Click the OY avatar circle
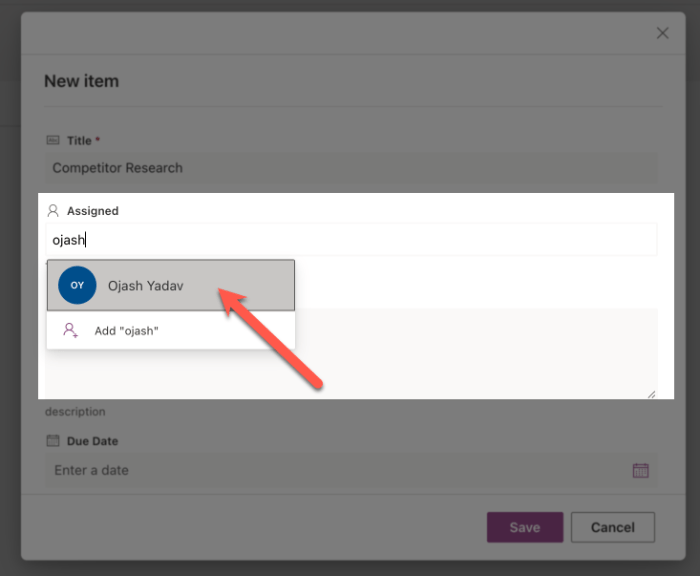 coord(77,285)
